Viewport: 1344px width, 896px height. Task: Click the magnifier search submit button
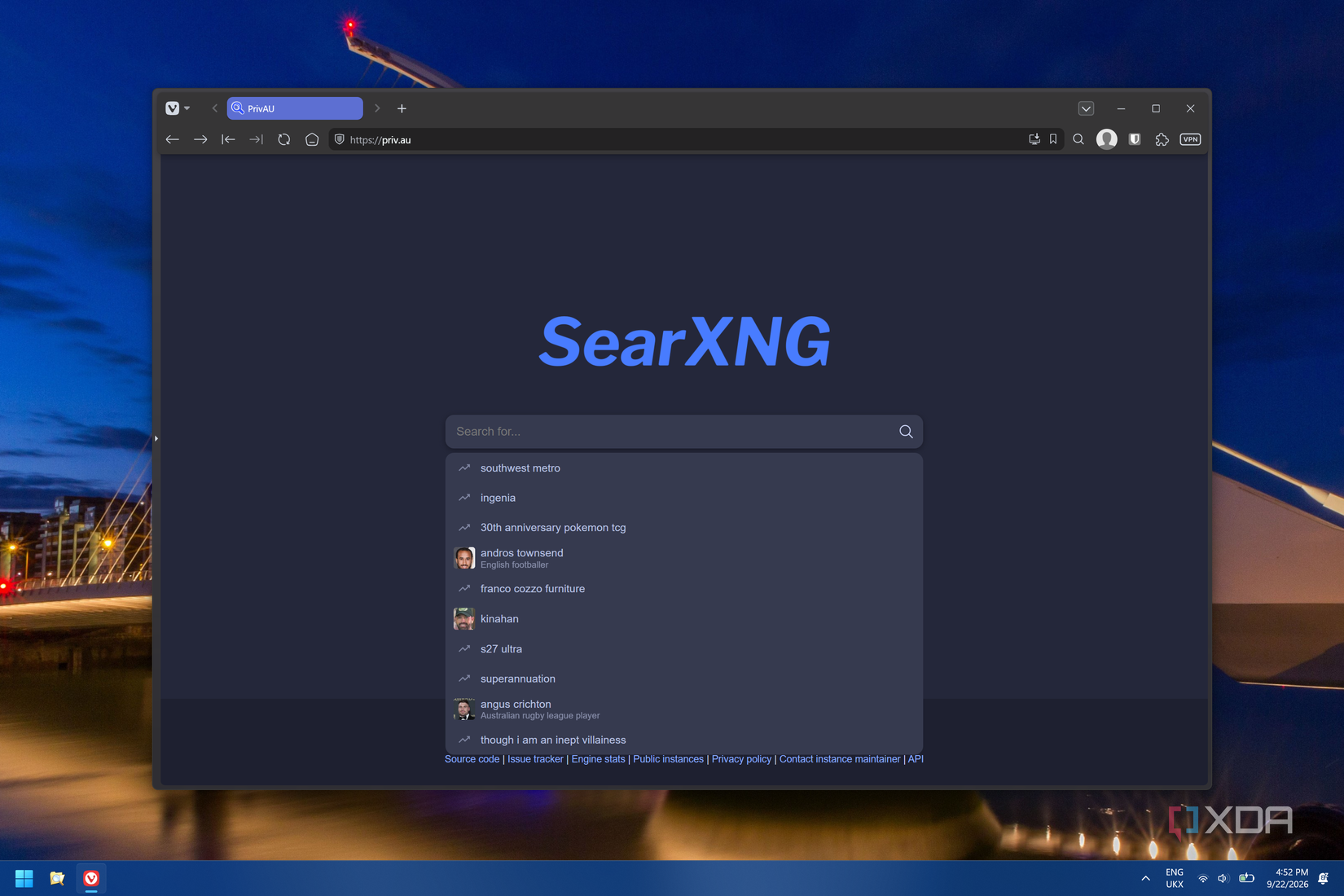click(x=906, y=432)
